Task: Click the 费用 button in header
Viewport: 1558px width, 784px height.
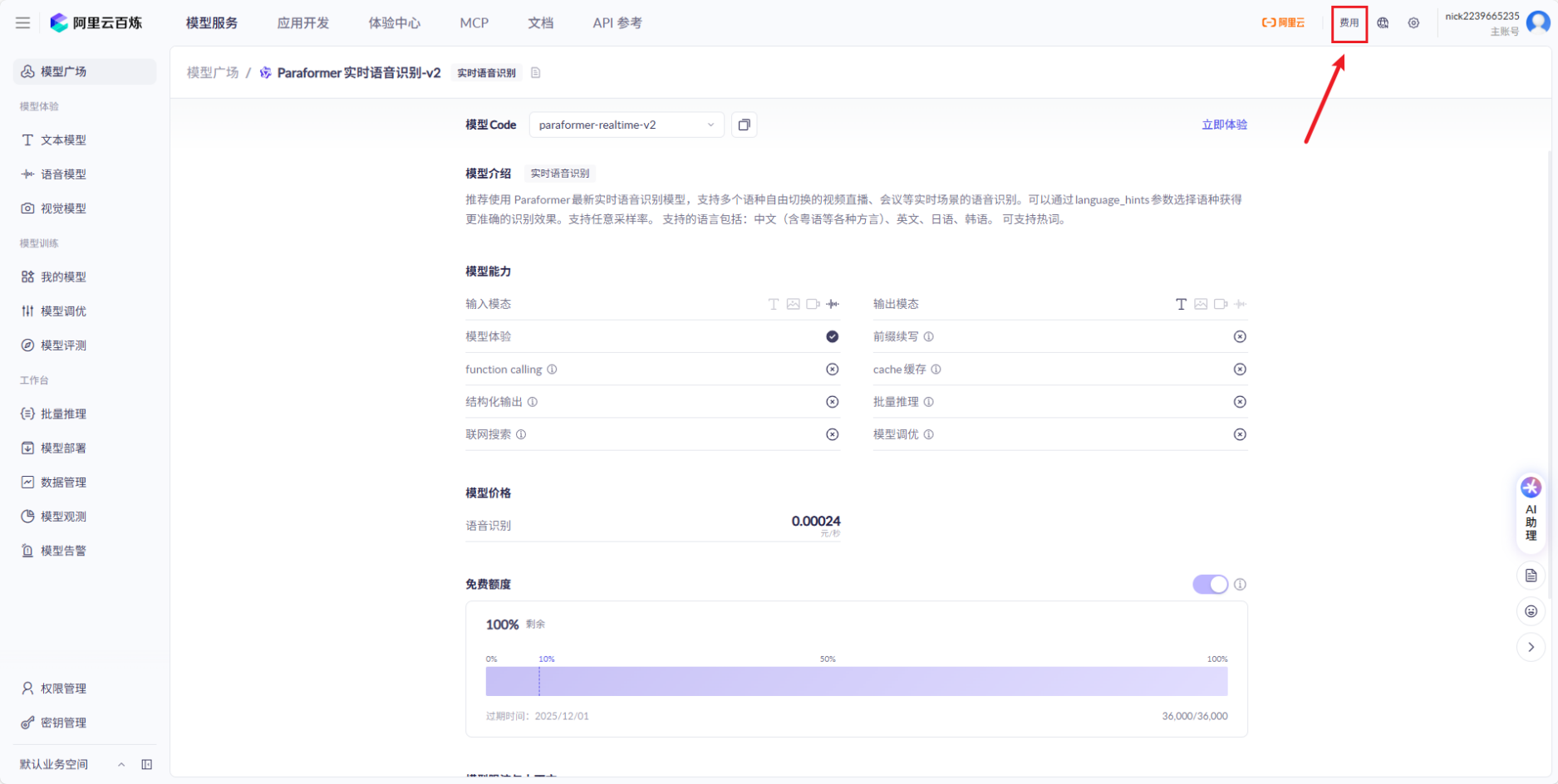Action: pyautogui.click(x=1349, y=23)
